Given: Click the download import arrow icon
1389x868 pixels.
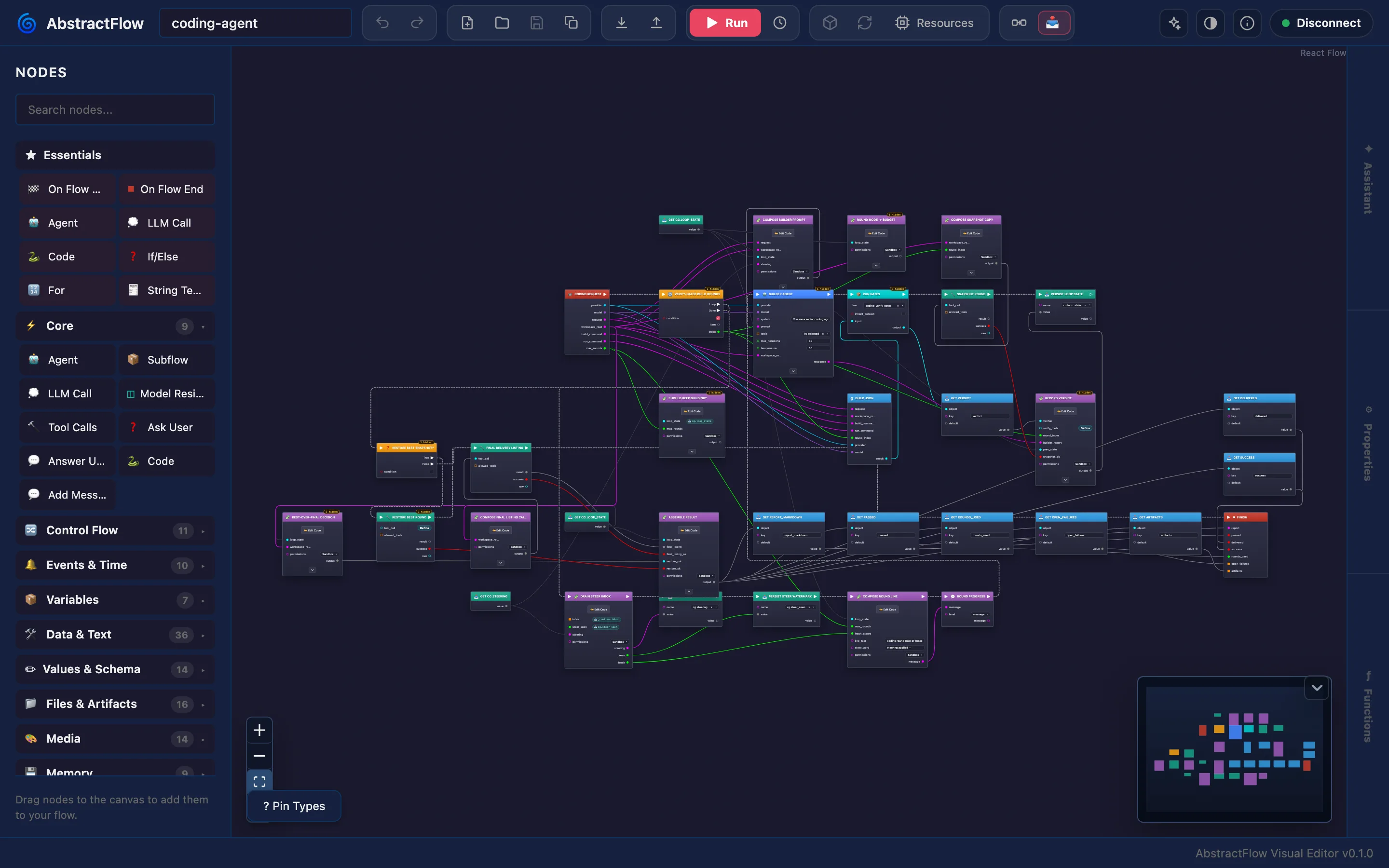Looking at the screenshot, I should (x=622, y=23).
